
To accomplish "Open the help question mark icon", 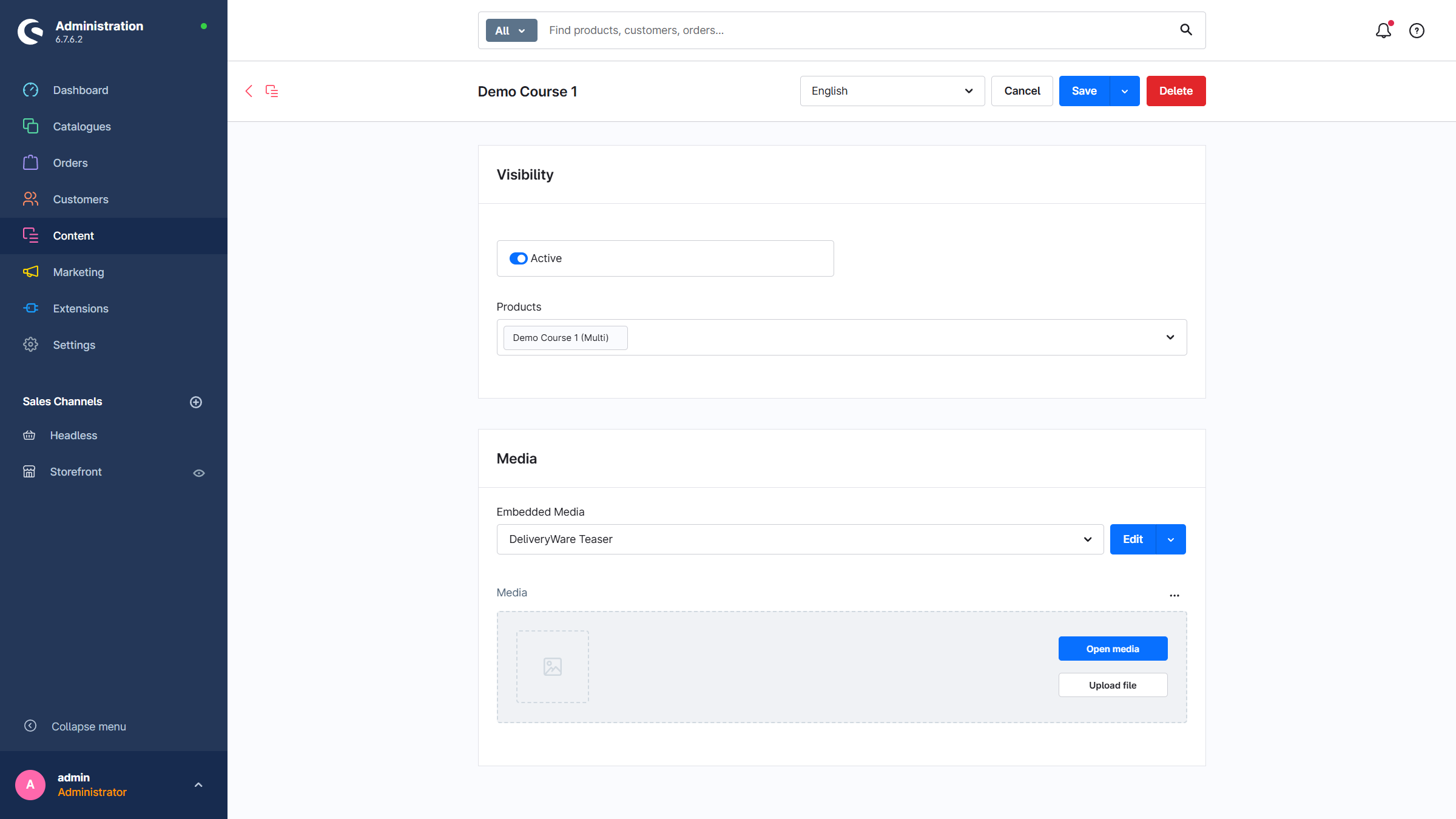I will click(1417, 30).
